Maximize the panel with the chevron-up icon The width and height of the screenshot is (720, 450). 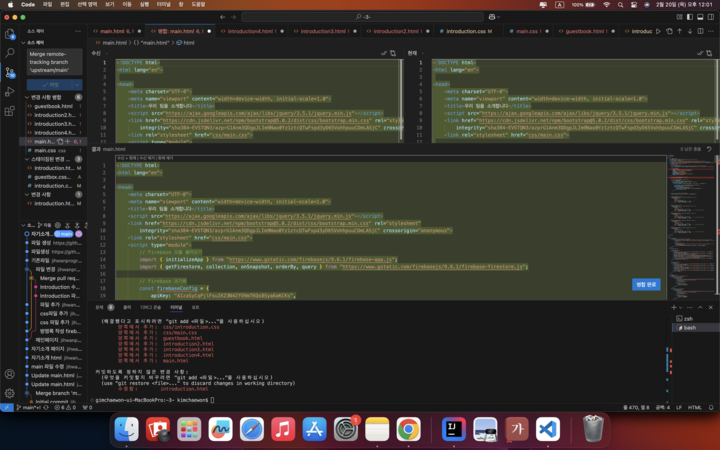tap(700, 307)
